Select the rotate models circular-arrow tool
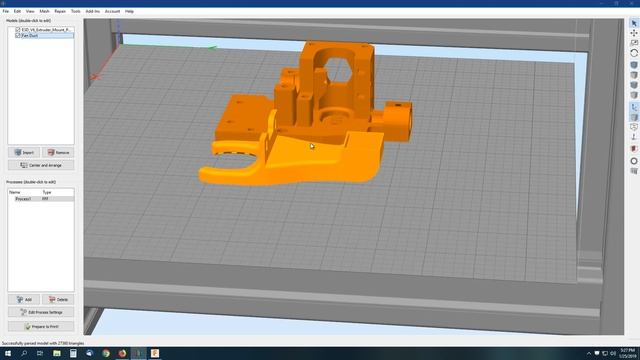 point(634,53)
